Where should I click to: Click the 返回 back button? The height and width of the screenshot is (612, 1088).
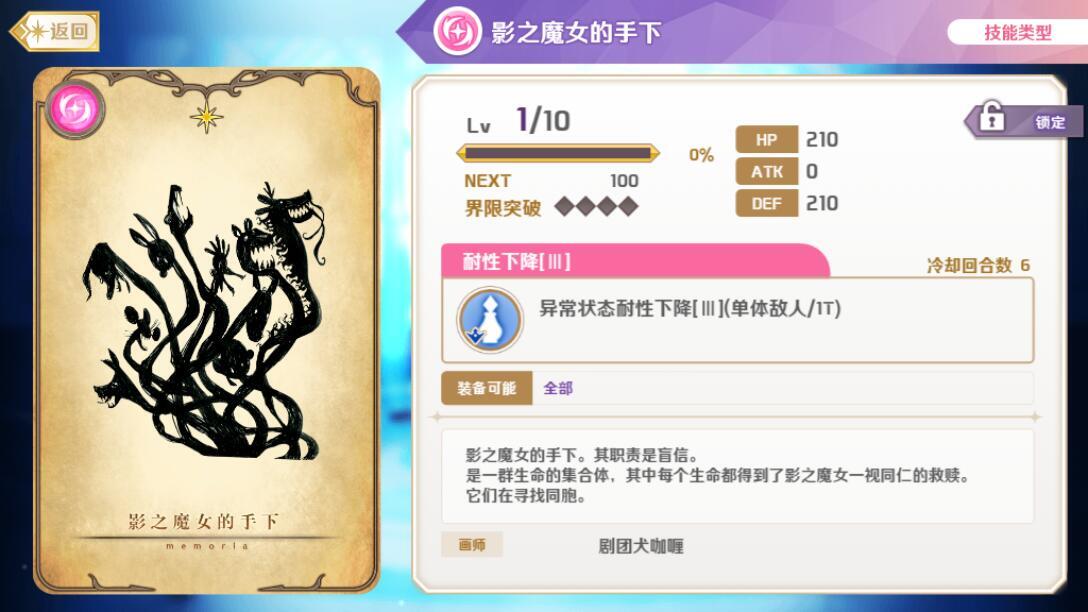click(55, 31)
